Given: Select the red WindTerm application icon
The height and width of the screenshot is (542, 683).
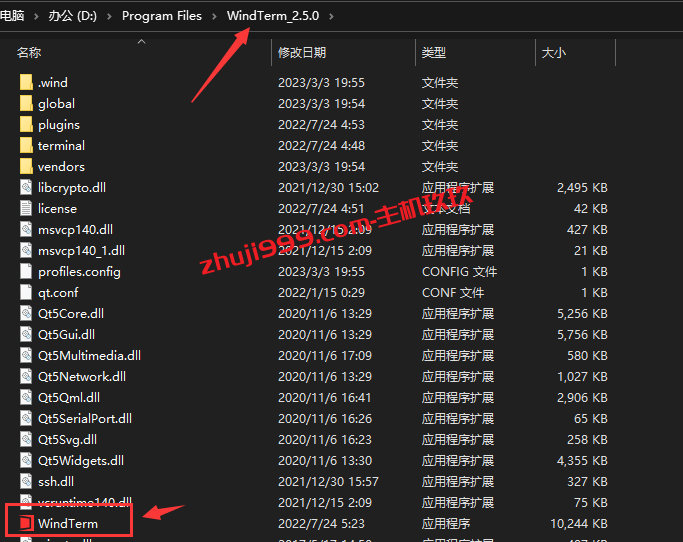Looking at the screenshot, I should click(x=26, y=523).
